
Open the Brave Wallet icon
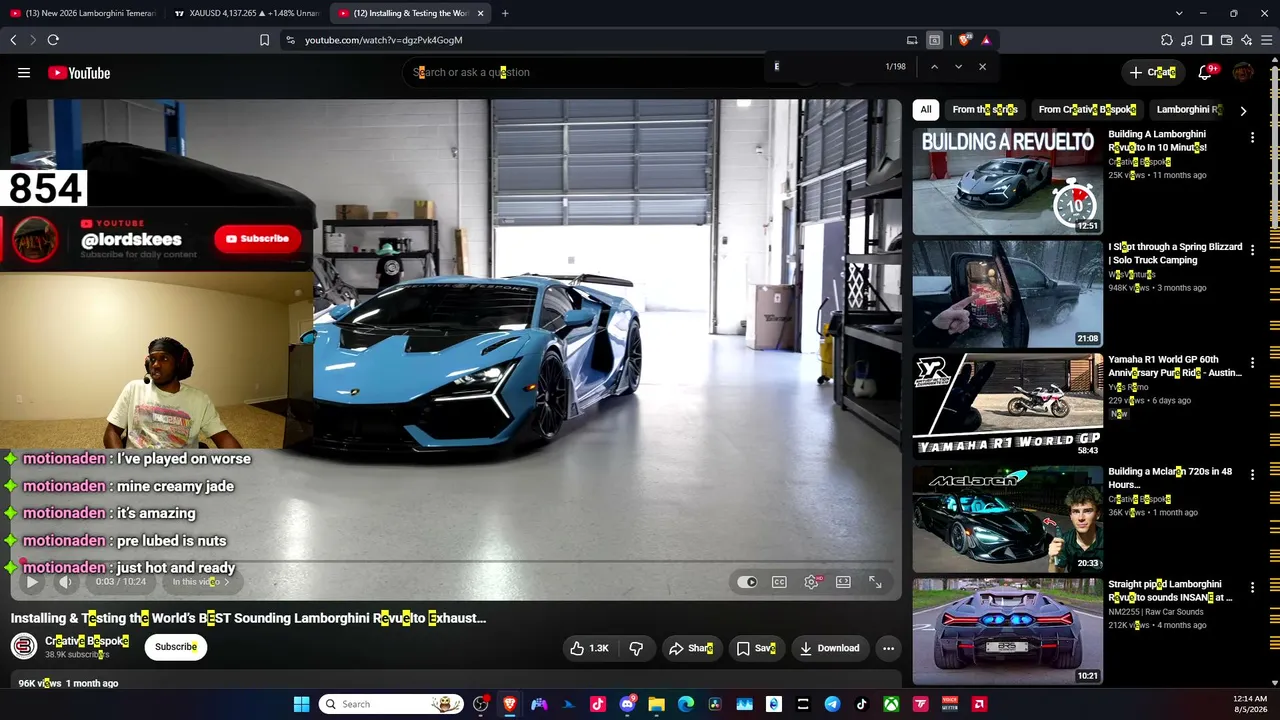pos(1227,40)
